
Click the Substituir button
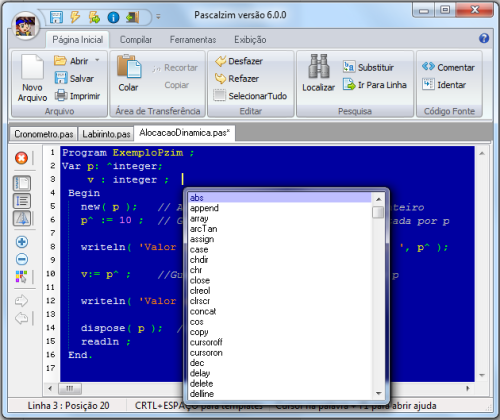(x=368, y=67)
